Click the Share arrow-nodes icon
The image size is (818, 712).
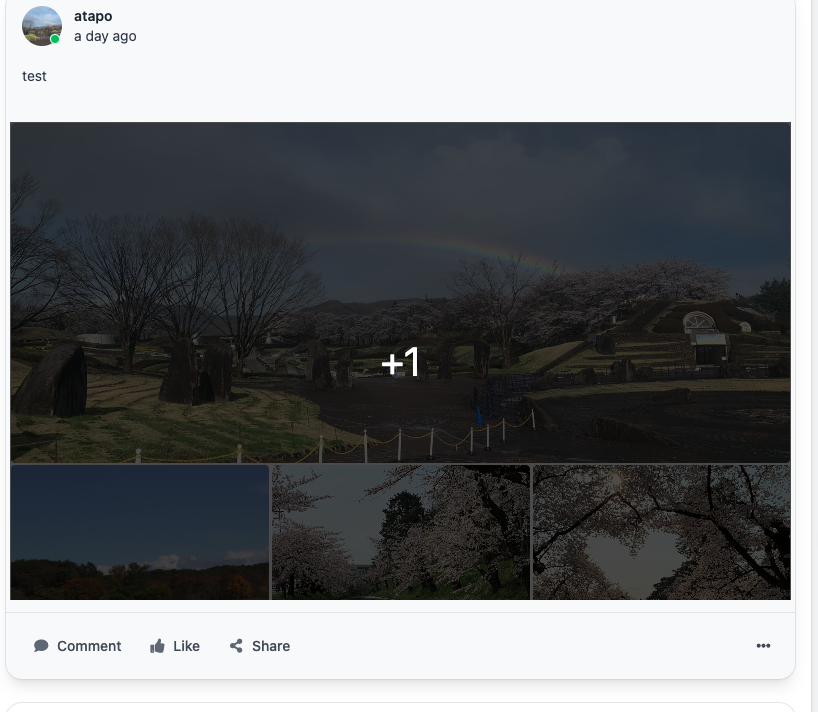236,646
